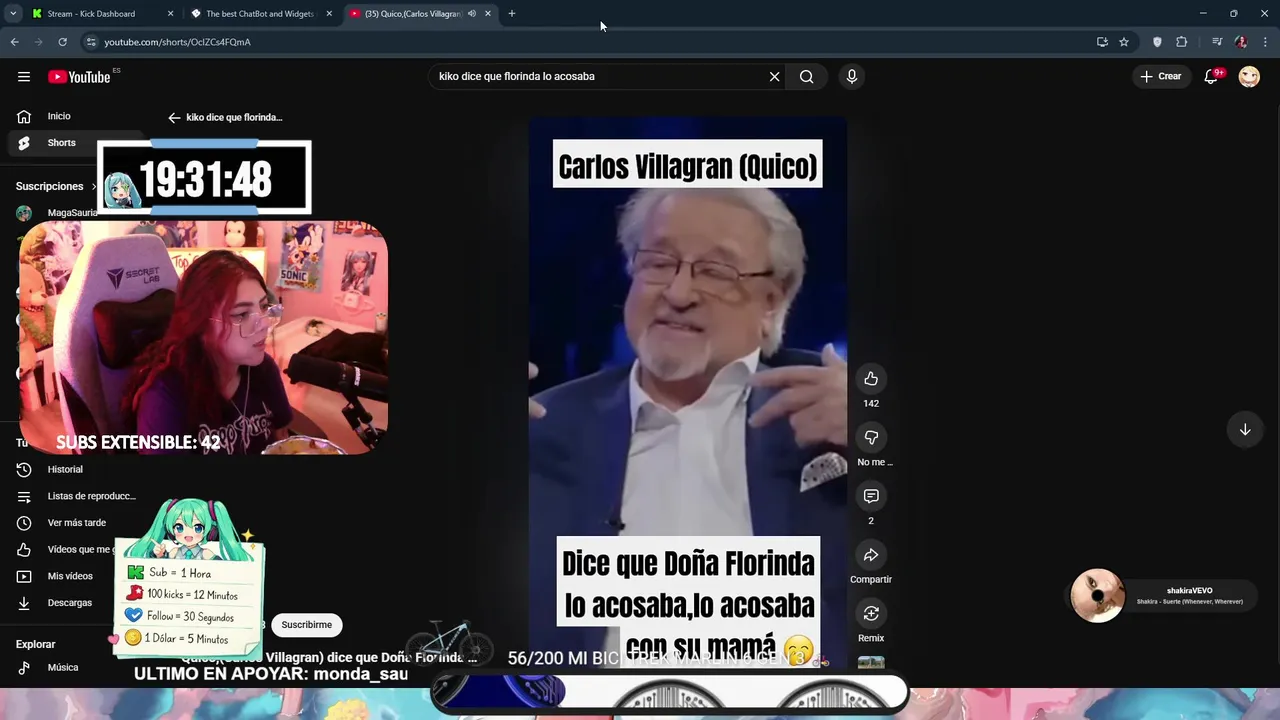Subscribe with the Suscribirme button

coord(306,625)
